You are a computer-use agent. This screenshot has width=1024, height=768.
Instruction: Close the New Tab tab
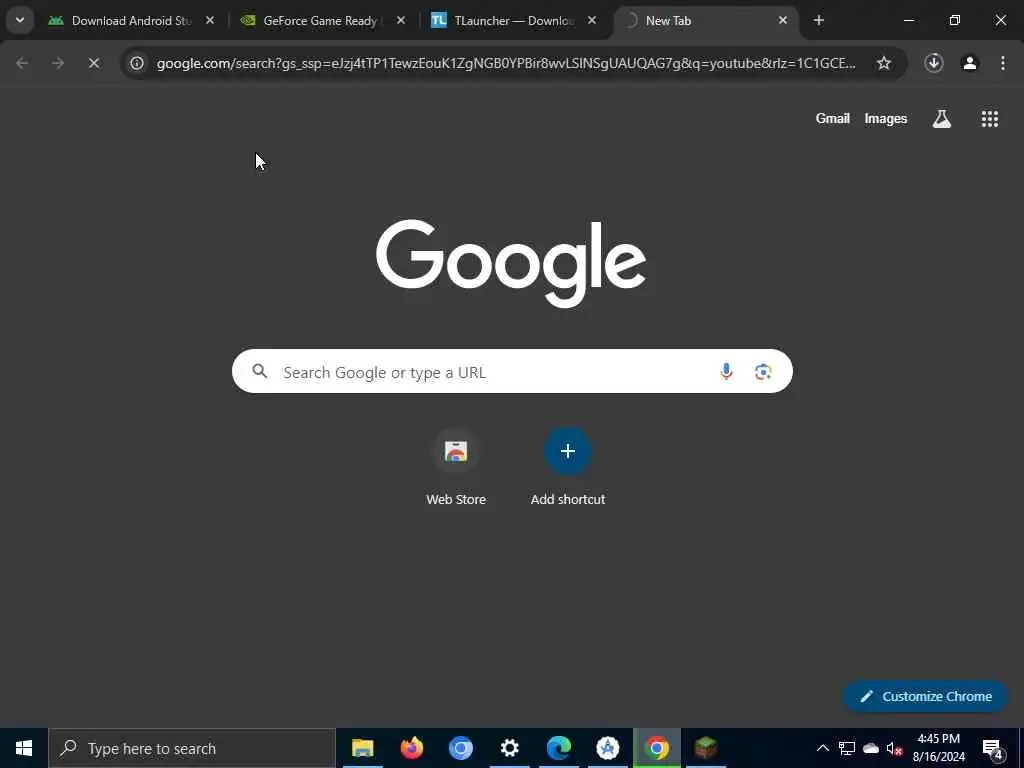pos(782,21)
